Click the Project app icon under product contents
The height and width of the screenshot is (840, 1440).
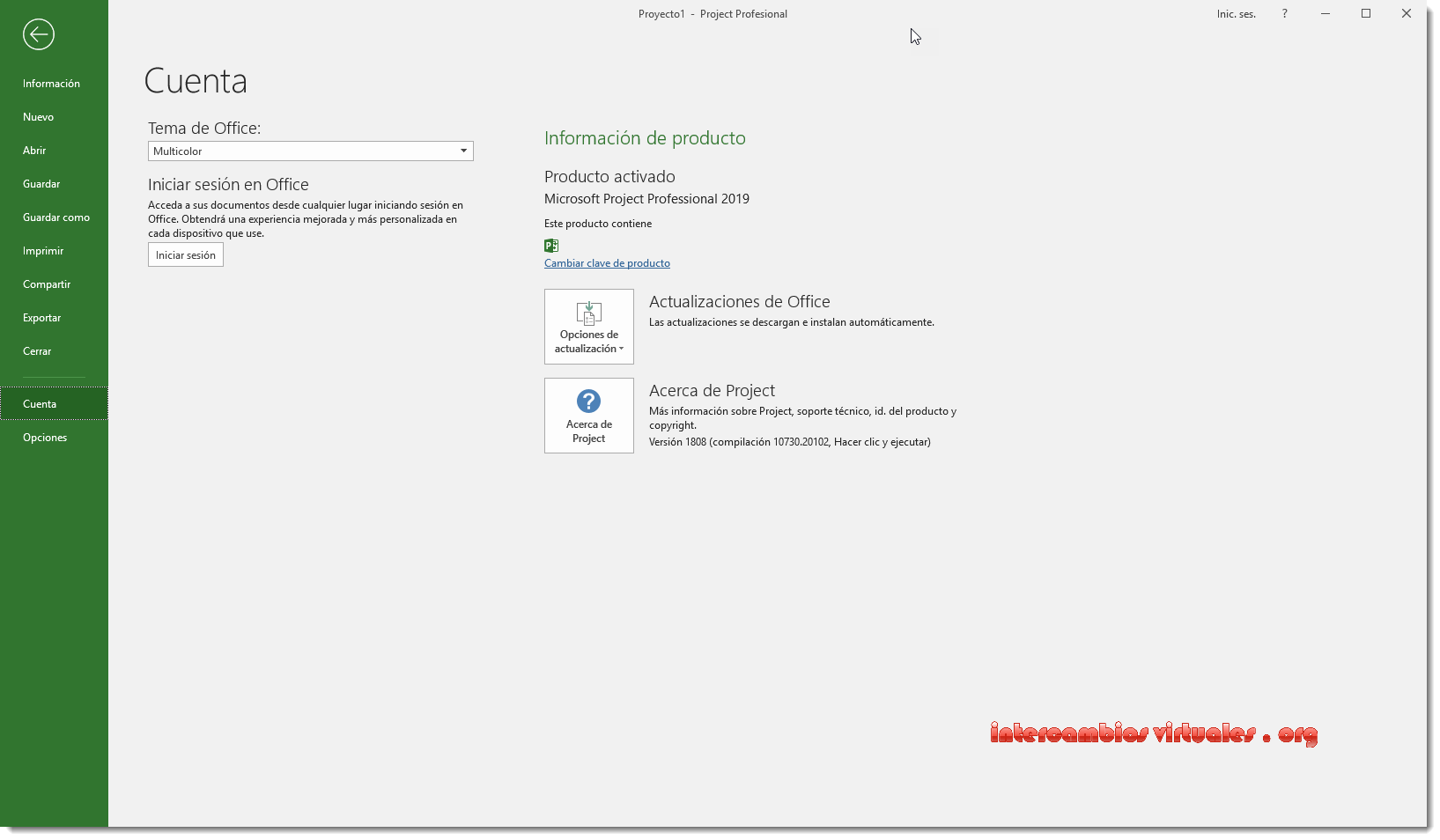pyautogui.click(x=551, y=246)
